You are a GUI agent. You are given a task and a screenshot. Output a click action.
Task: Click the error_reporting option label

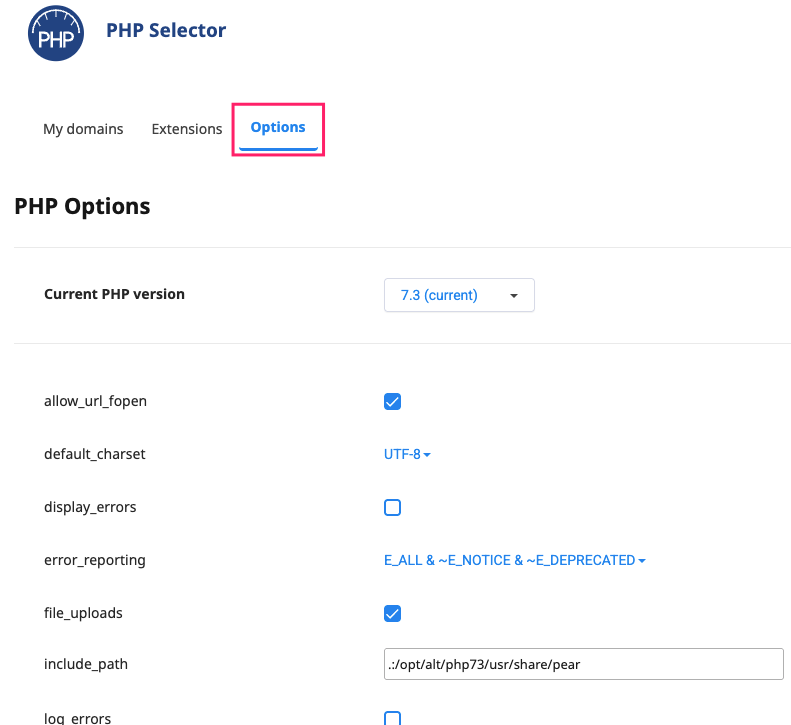tap(95, 560)
